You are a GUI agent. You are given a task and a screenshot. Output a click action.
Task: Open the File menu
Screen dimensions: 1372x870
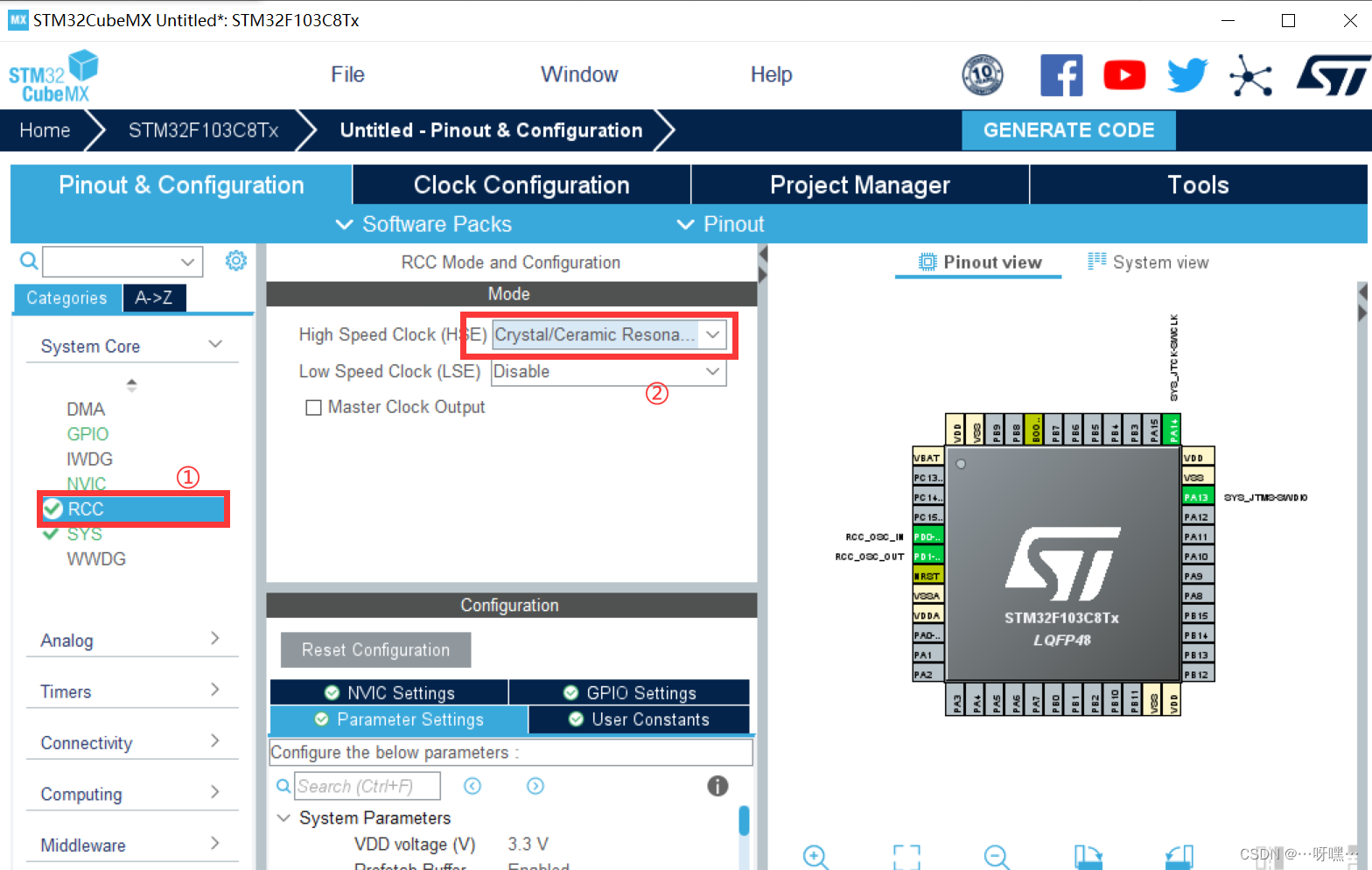[347, 74]
